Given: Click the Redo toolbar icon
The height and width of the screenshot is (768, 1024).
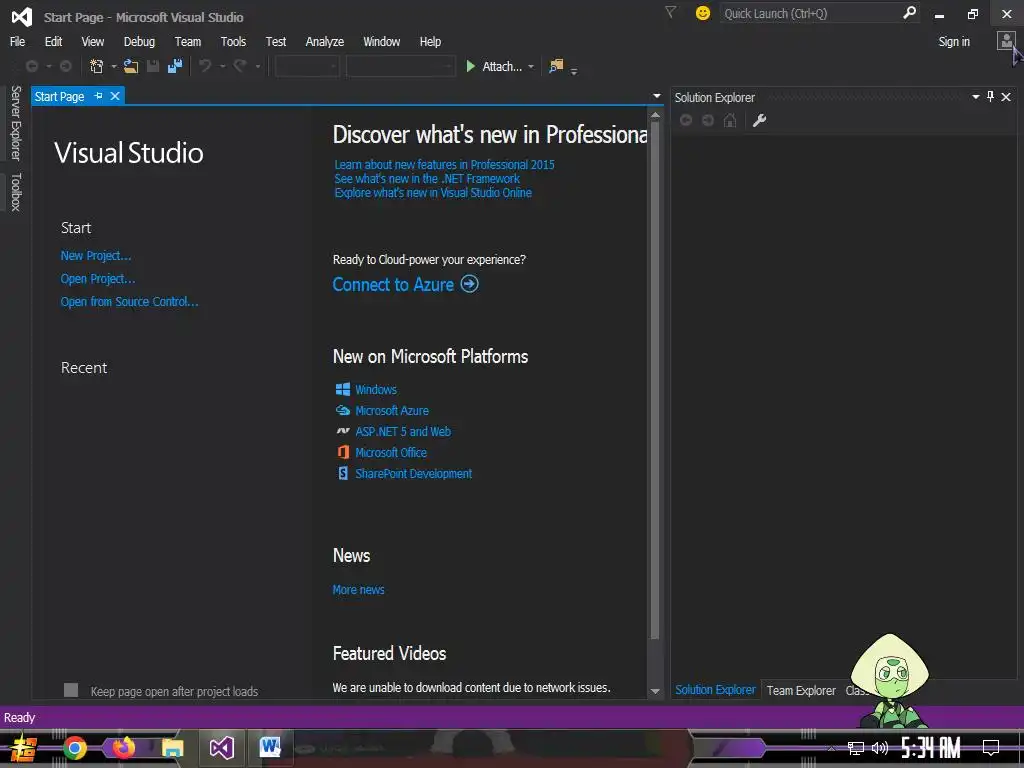Looking at the screenshot, I should [240, 66].
